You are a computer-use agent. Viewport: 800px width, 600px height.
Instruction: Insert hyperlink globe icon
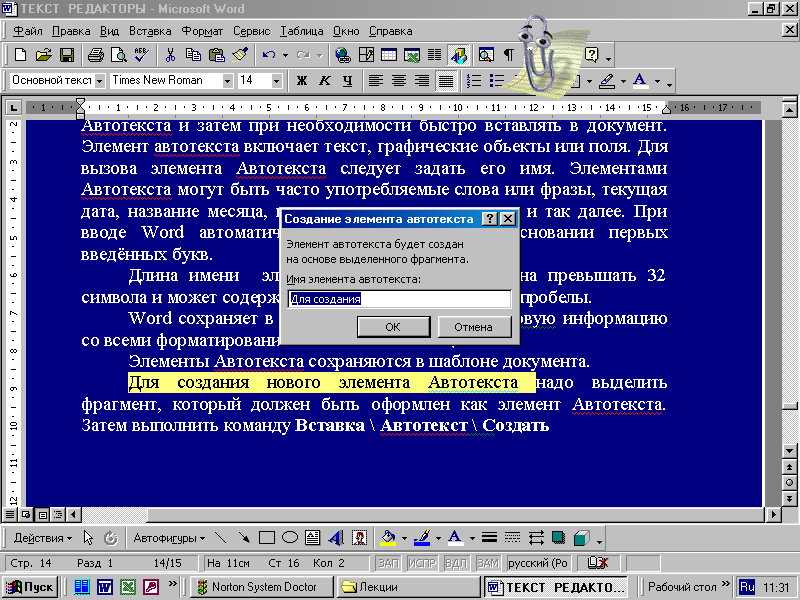tap(343, 55)
